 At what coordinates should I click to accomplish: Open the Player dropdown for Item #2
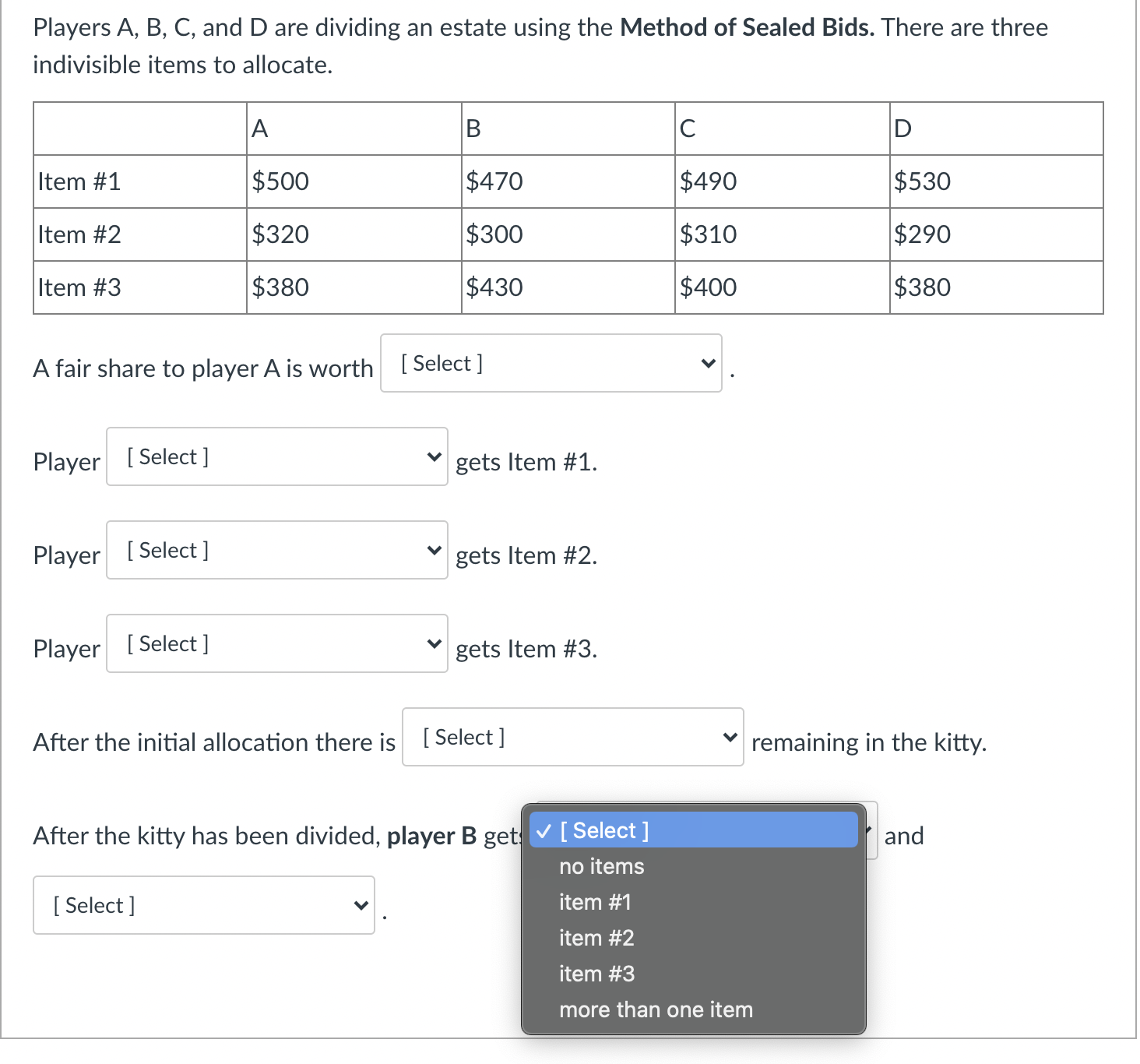pyautogui.click(x=276, y=550)
